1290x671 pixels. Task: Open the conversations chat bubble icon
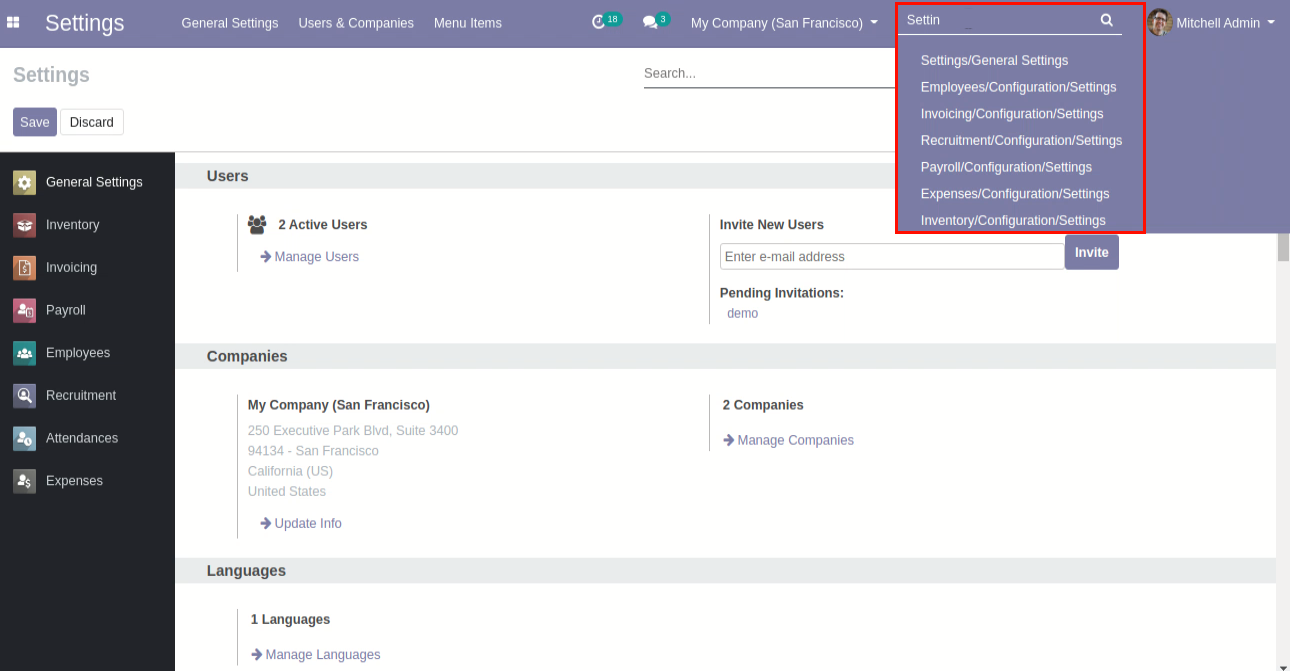(x=650, y=22)
